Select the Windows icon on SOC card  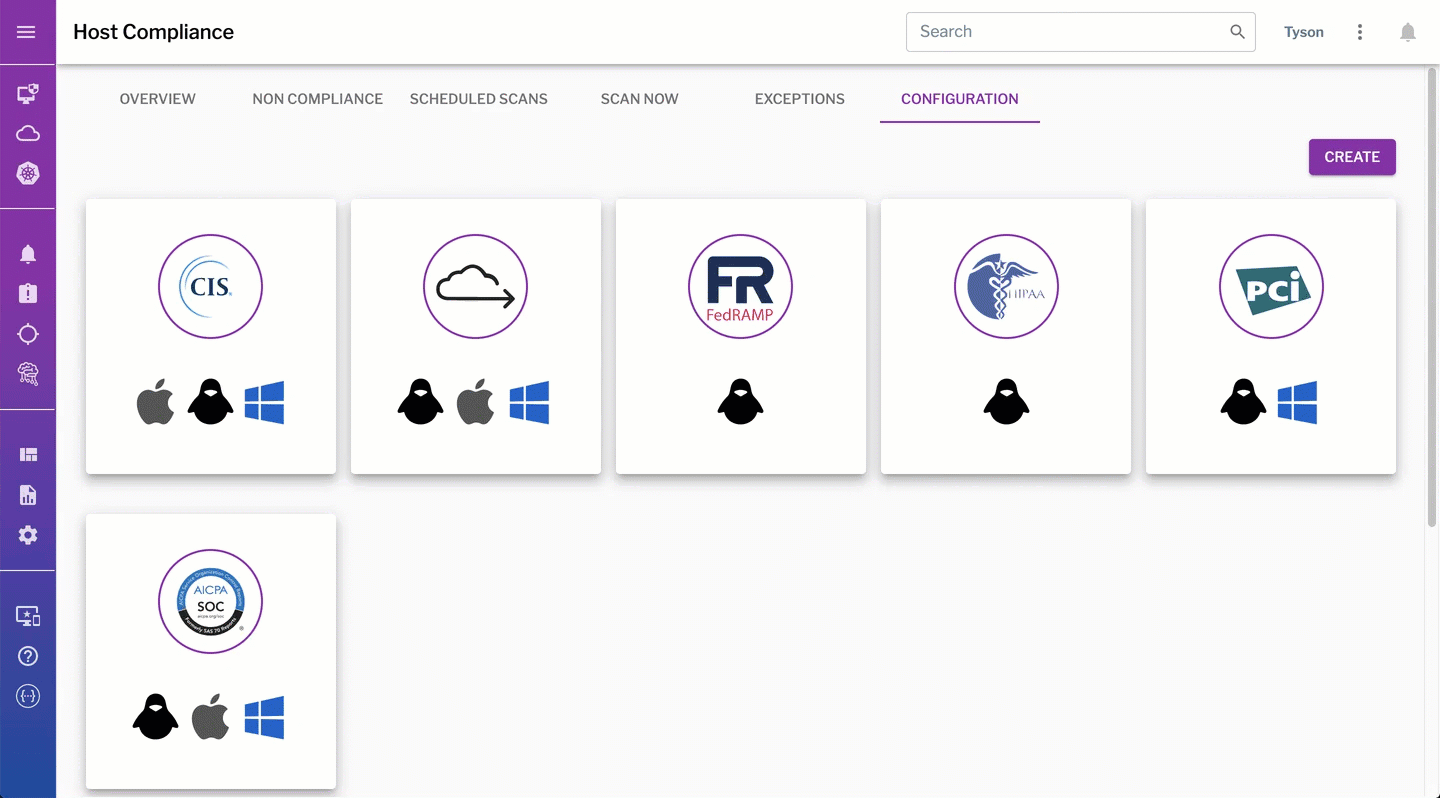[x=265, y=717]
